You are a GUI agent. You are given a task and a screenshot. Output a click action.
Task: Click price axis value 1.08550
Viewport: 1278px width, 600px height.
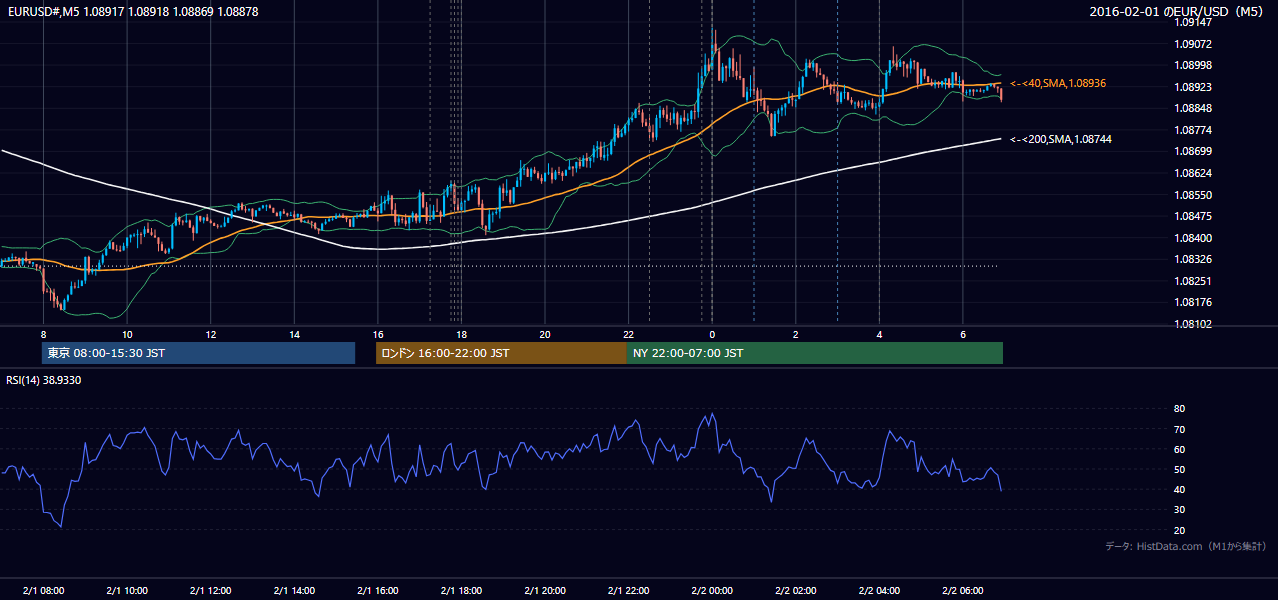(x=1194, y=195)
